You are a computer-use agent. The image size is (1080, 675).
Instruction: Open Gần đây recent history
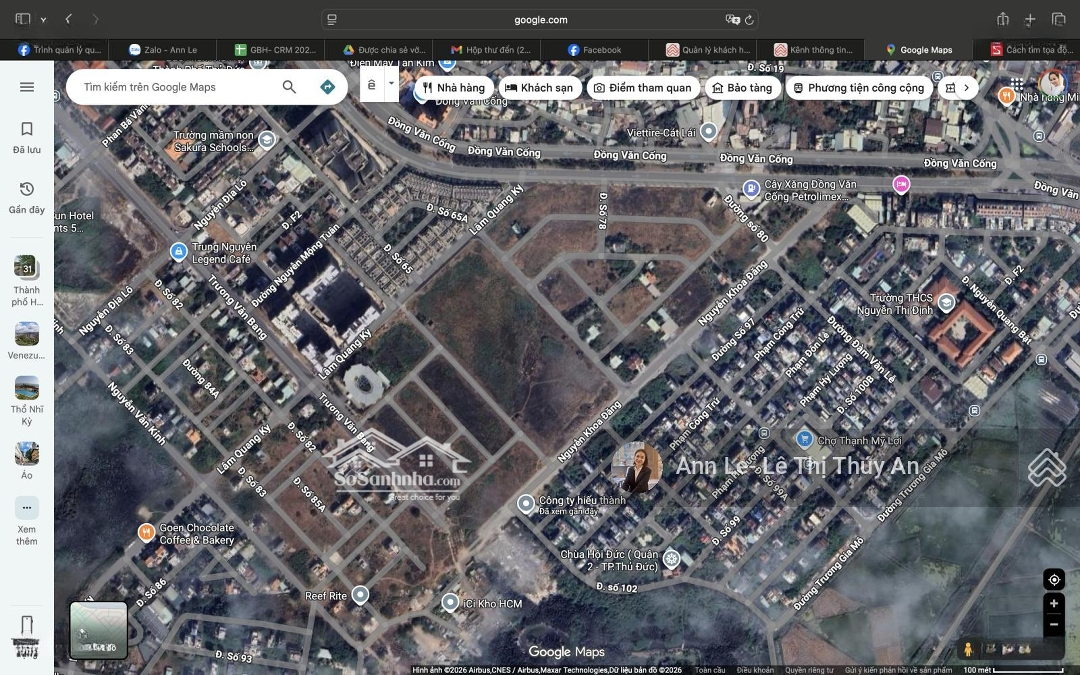coord(27,197)
